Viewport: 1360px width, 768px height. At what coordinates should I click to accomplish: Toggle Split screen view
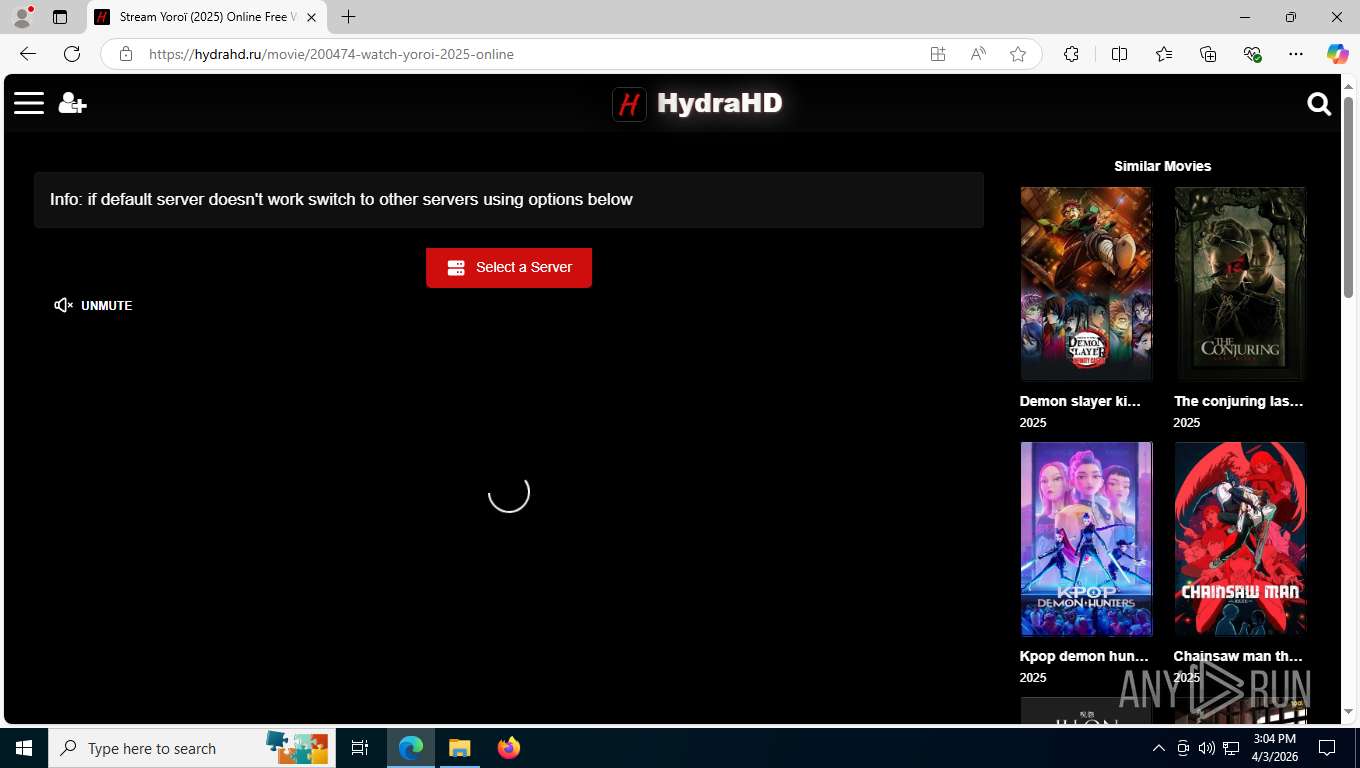pos(1119,54)
